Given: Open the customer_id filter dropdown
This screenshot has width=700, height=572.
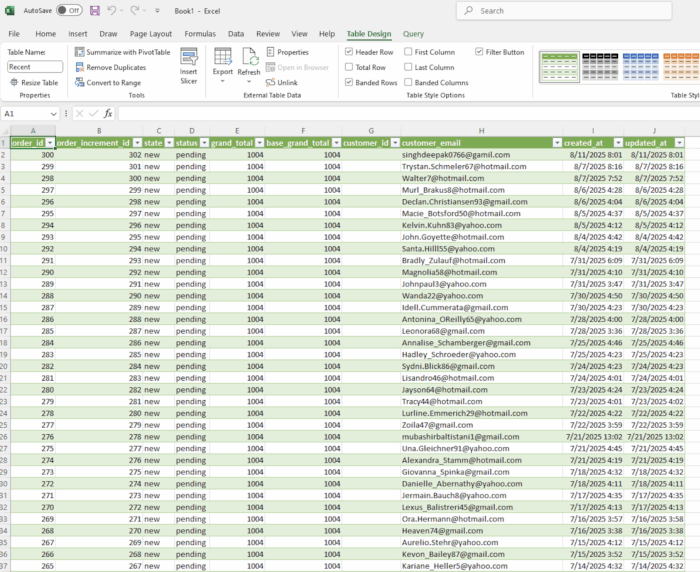Looking at the screenshot, I should pyautogui.click(x=395, y=143).
